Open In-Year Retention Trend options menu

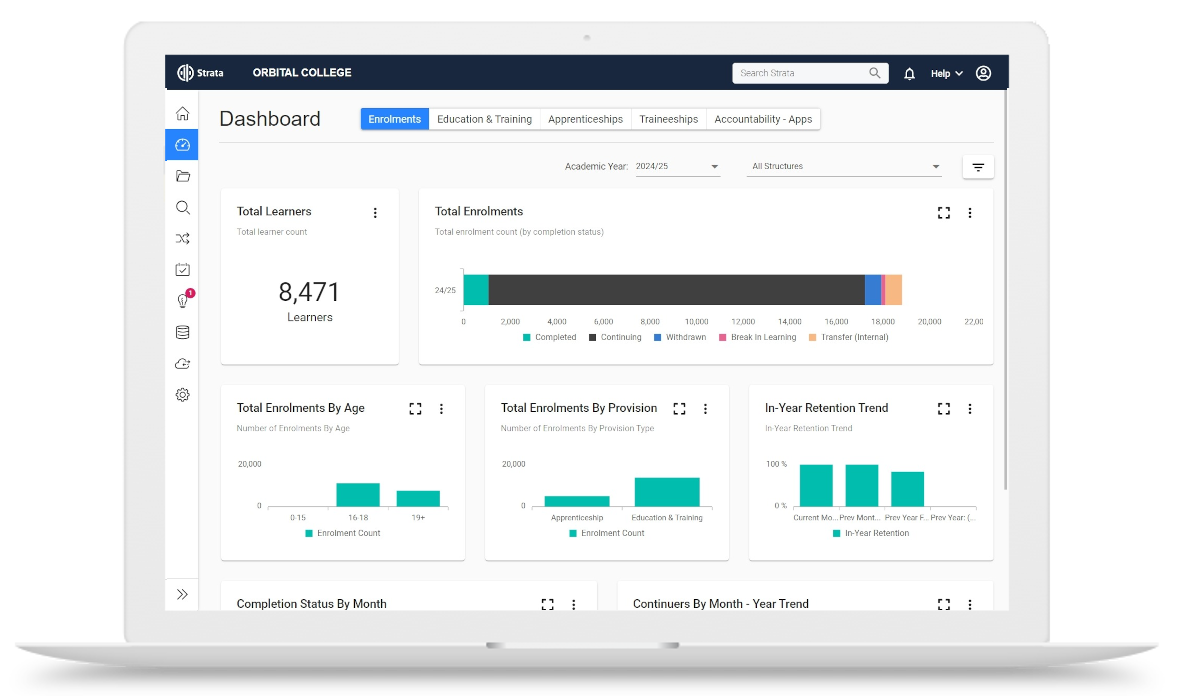(970, 409)
